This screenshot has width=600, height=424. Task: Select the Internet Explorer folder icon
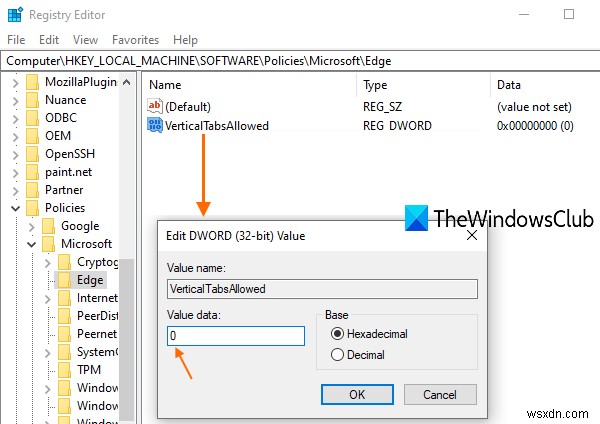tap(65, 298)
